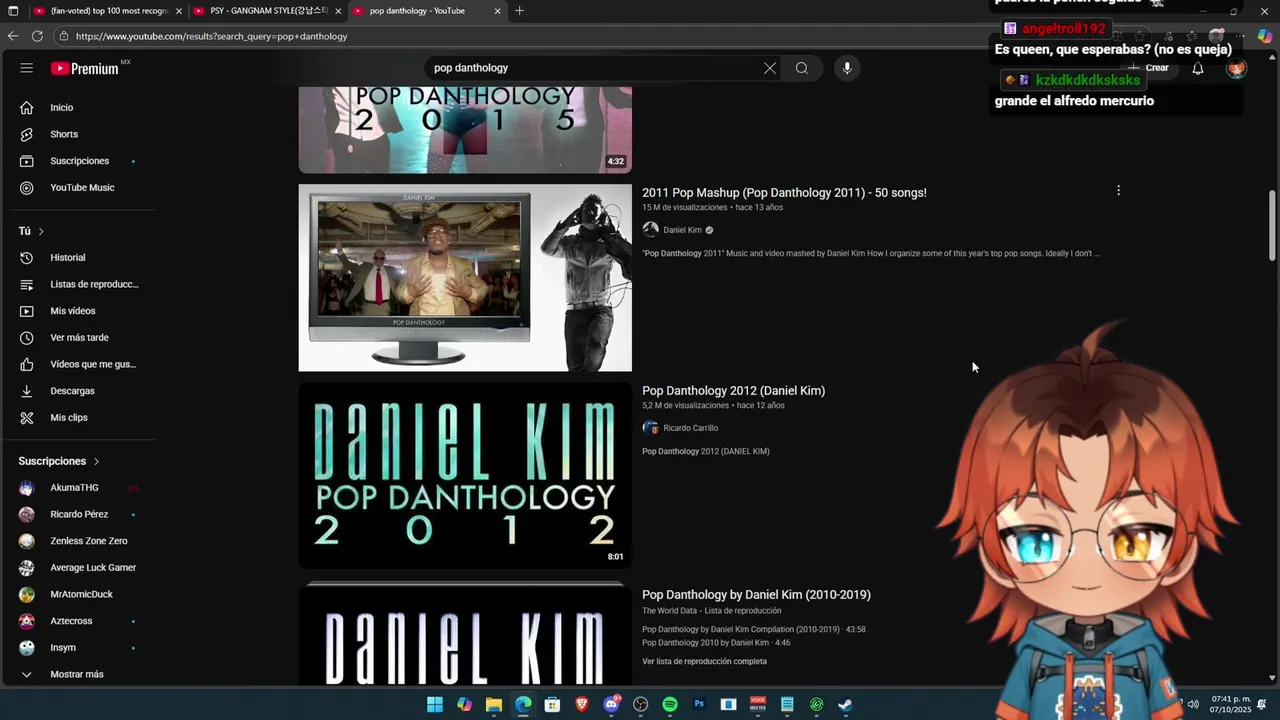This screenshot has height=720, width=1280.
Task: Click the page vertical scrollbar
Action: point(1272,225)
